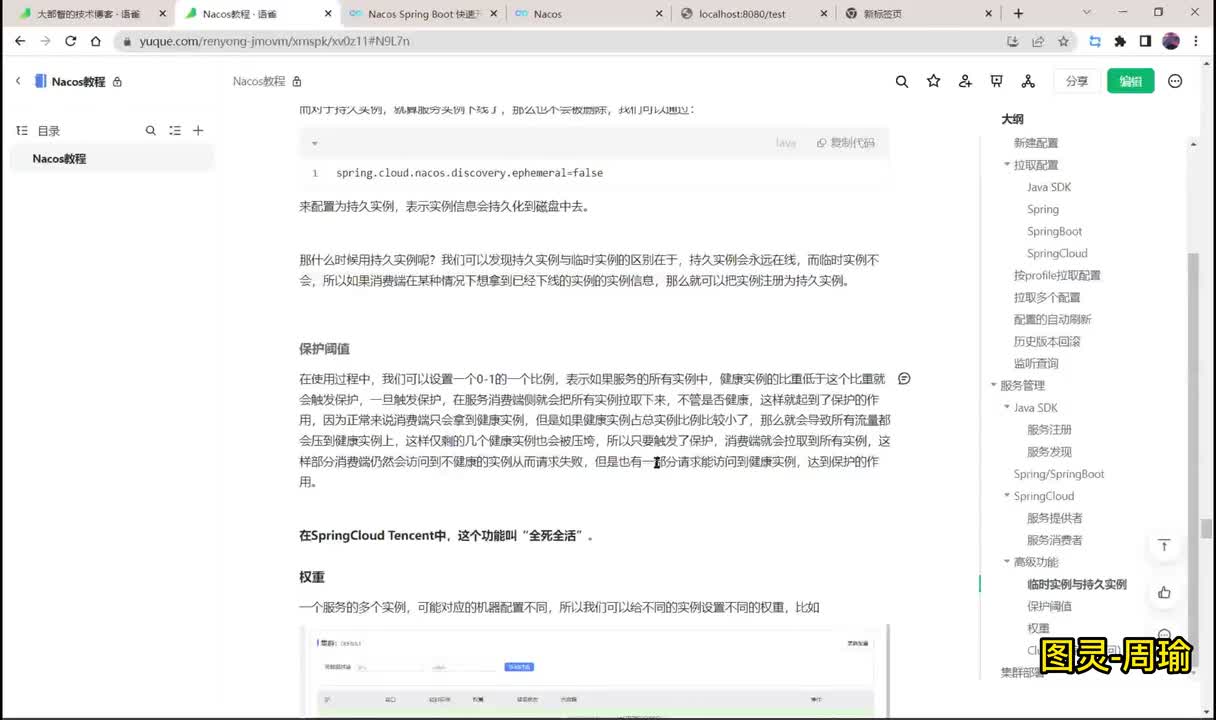
Task: Click the 大纲 outline heading
Action: (x=1012, y=119)
